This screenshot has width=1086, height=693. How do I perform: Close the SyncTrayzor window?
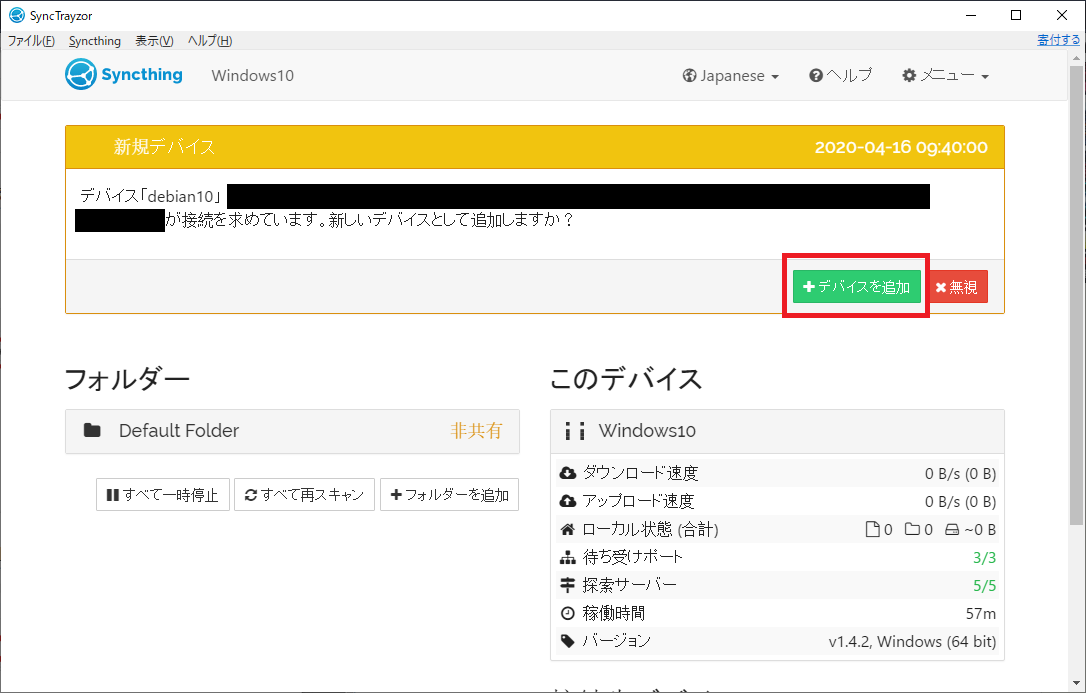pyautogui.click(x=1062, y=15)
